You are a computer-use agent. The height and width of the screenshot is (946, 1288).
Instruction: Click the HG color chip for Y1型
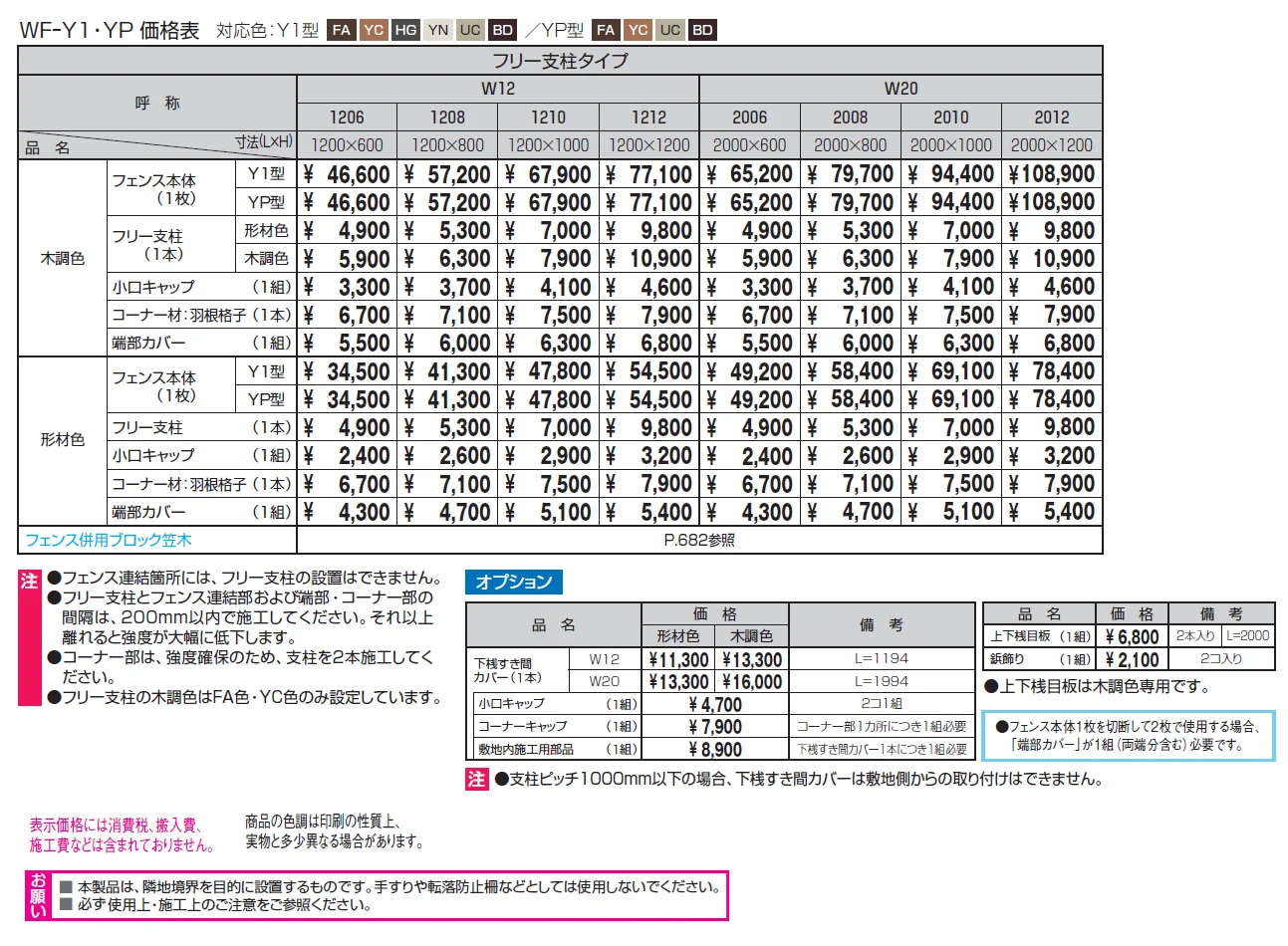pos(405,30)
